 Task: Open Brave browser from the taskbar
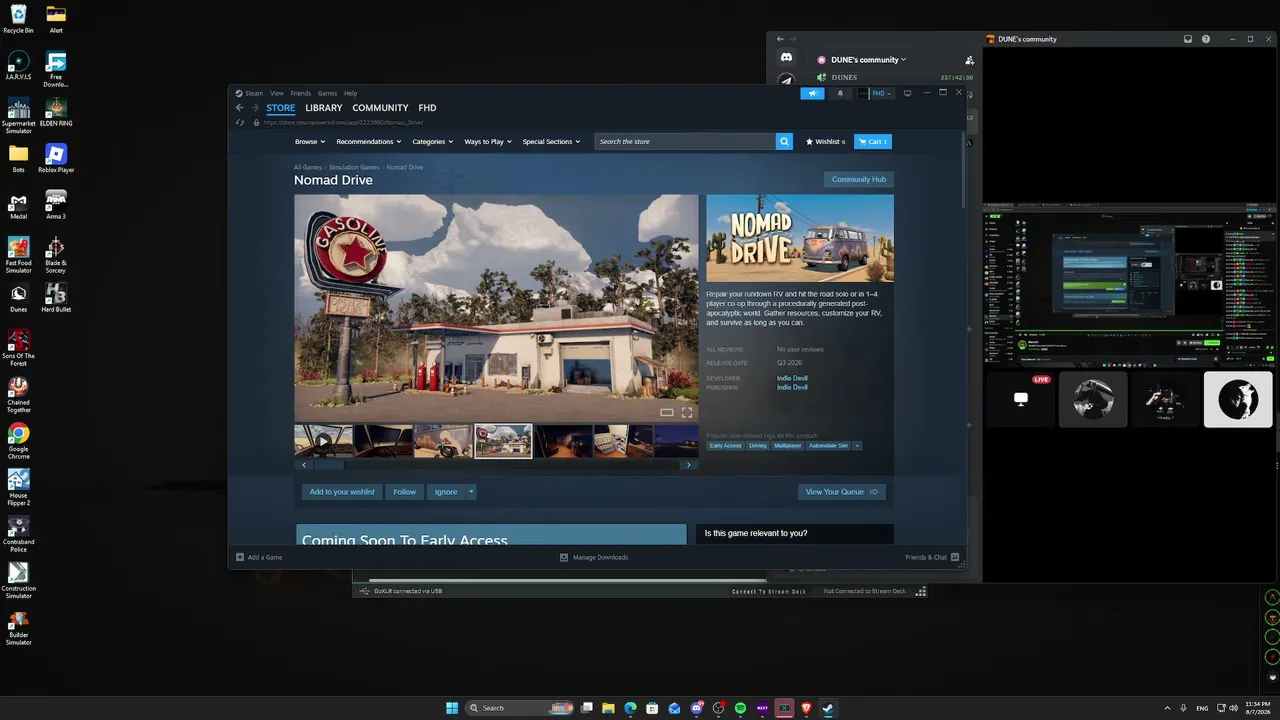pos(806,708)
